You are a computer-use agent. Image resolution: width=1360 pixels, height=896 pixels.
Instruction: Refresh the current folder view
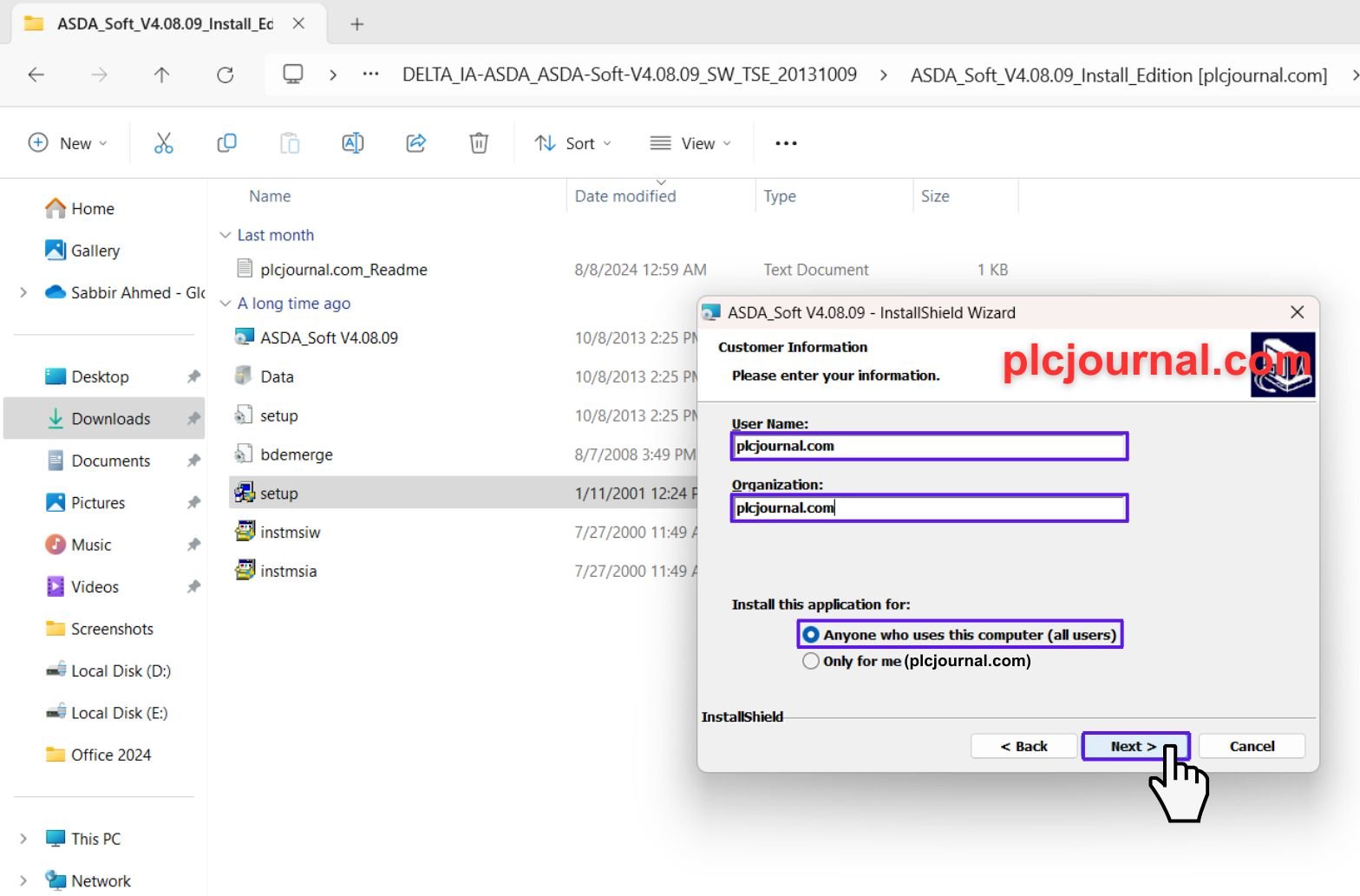pyautogui.click(x=225, y=75)
